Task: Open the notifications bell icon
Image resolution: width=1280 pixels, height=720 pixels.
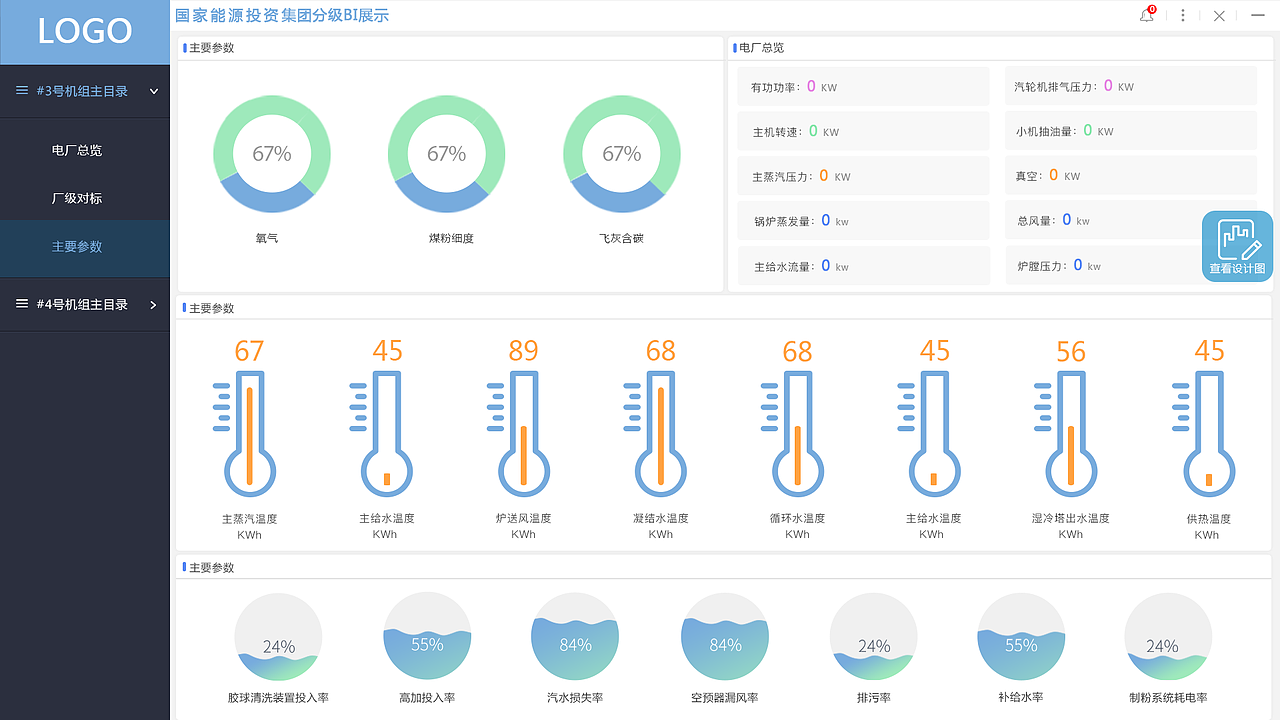Action: 1146,16
